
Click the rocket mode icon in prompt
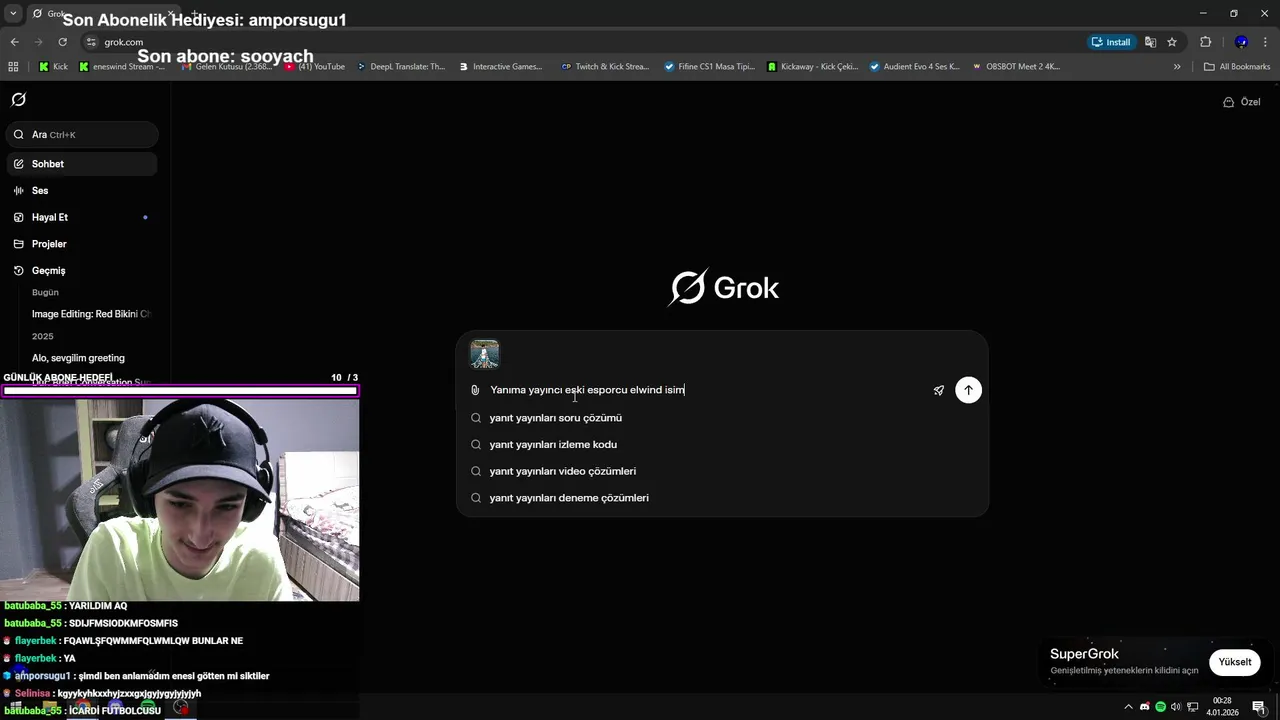click(x=938, y=390)
